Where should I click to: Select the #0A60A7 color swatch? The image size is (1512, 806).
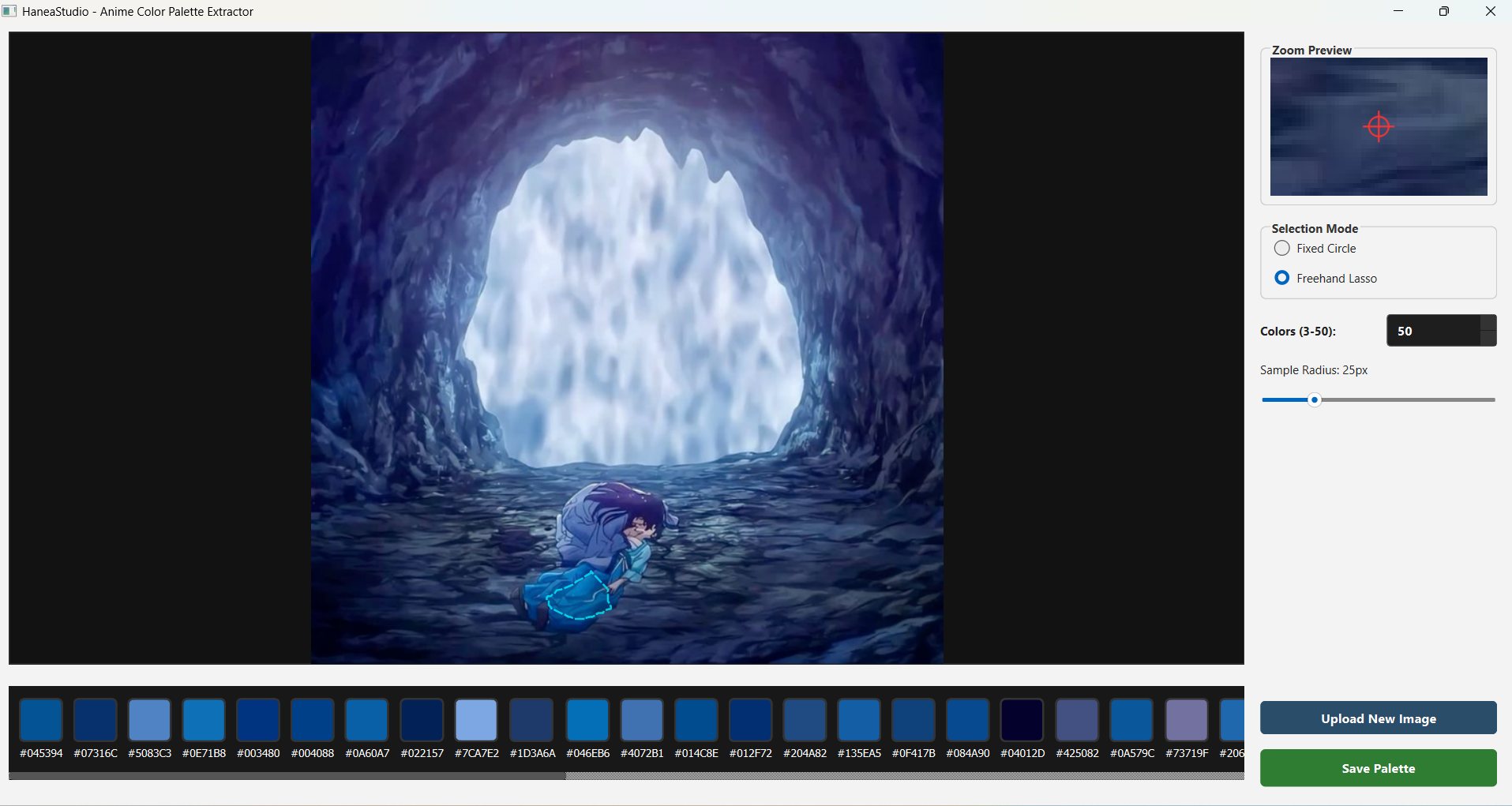point(367,719)
